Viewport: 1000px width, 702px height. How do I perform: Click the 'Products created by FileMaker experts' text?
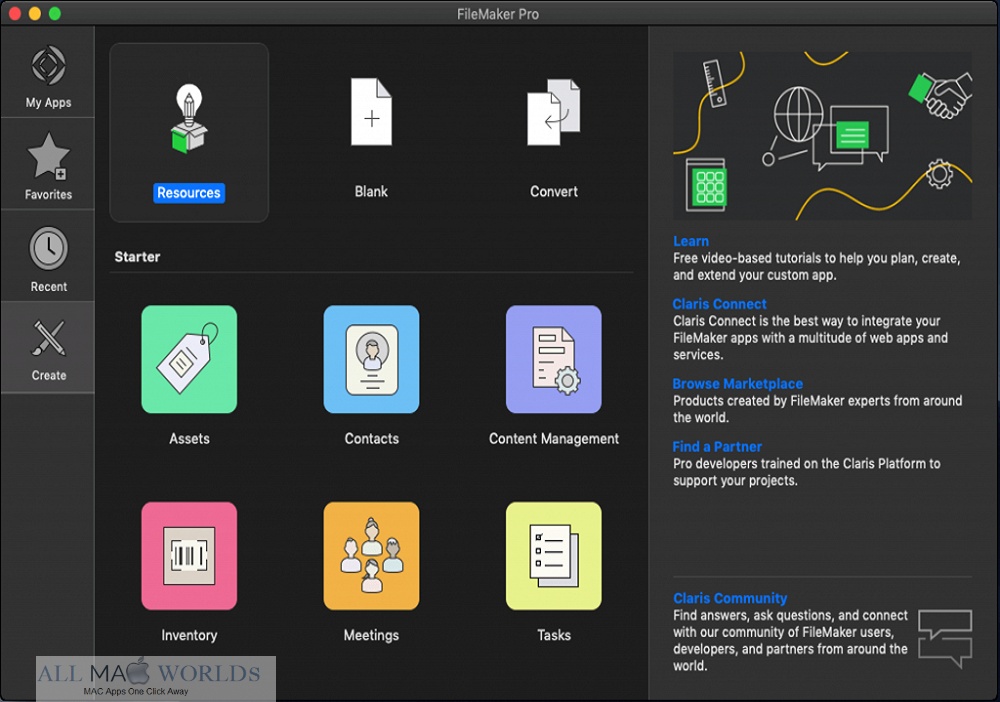(817, 409)
